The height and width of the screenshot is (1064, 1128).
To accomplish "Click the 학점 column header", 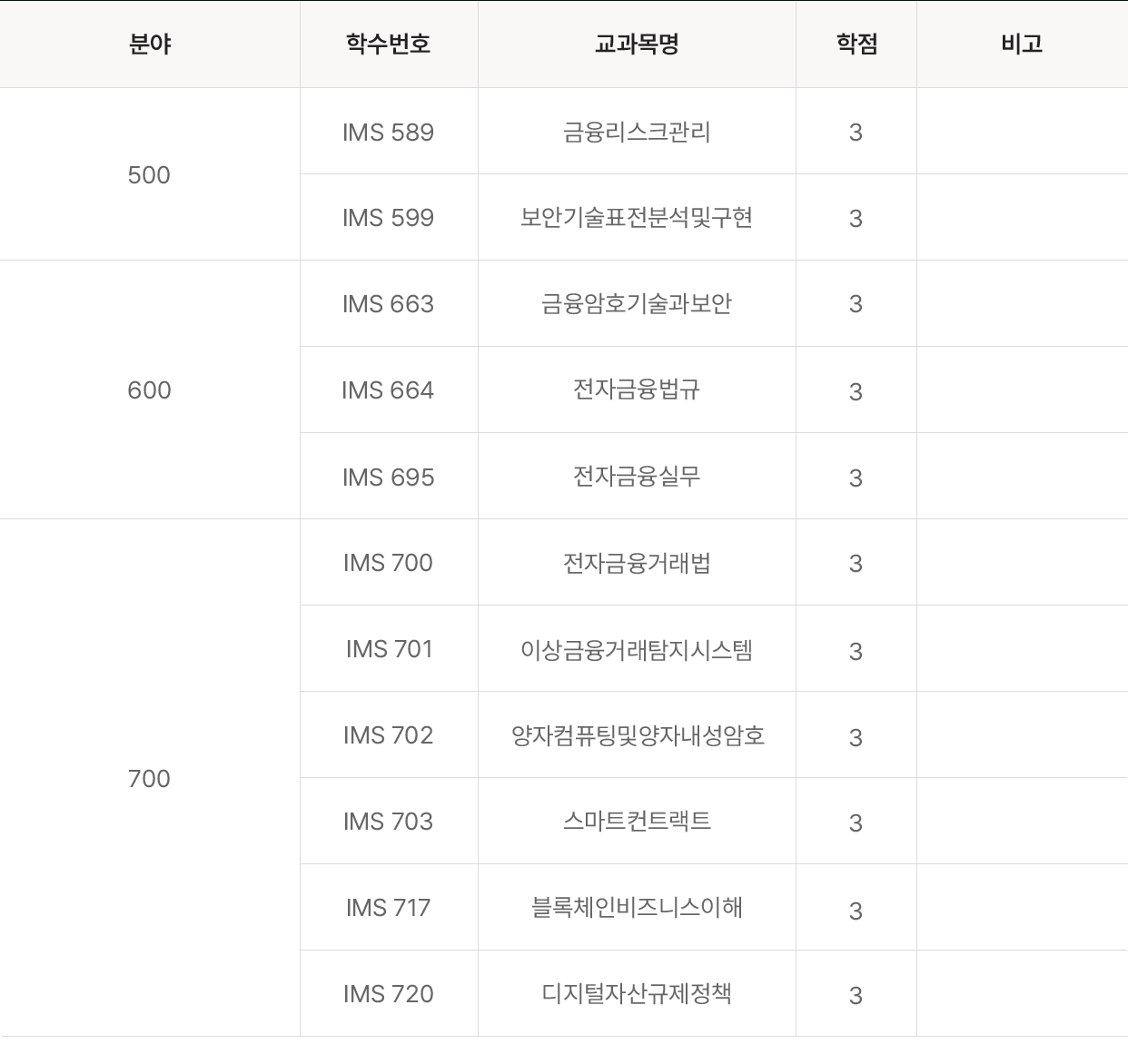I will tap(856, 44).
